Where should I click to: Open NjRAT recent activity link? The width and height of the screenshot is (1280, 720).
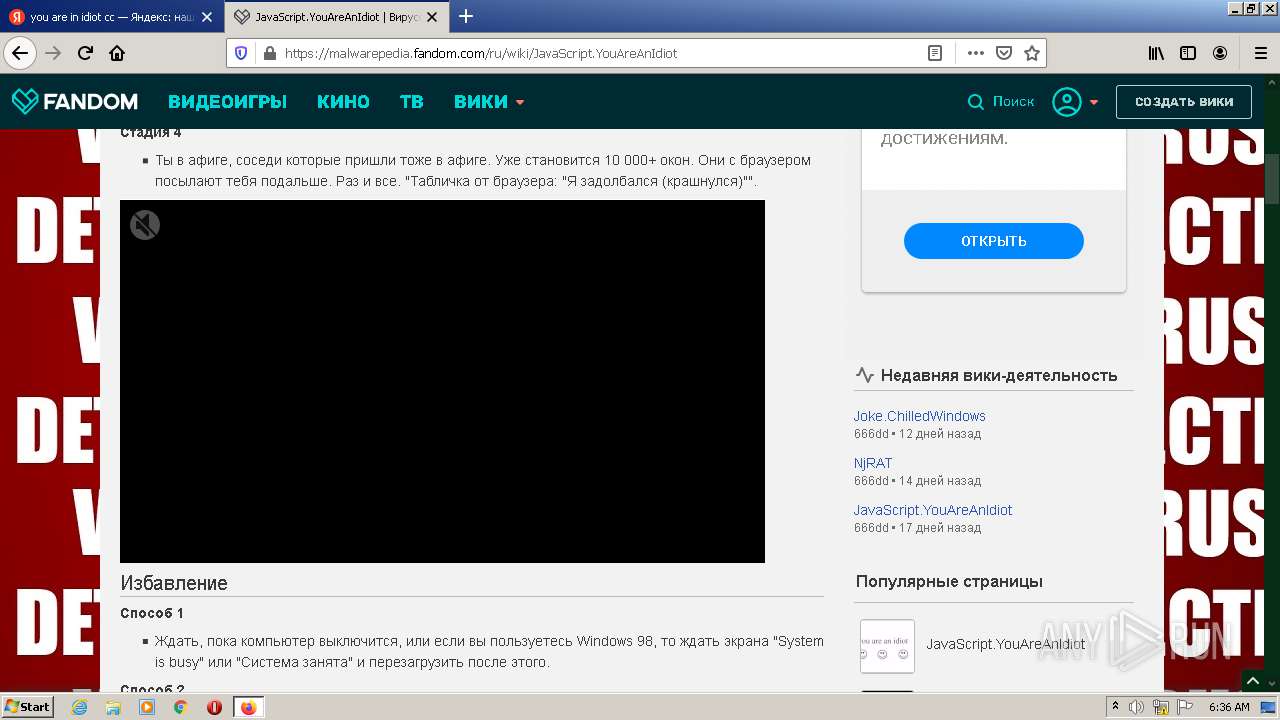click(x=873, y=463)
